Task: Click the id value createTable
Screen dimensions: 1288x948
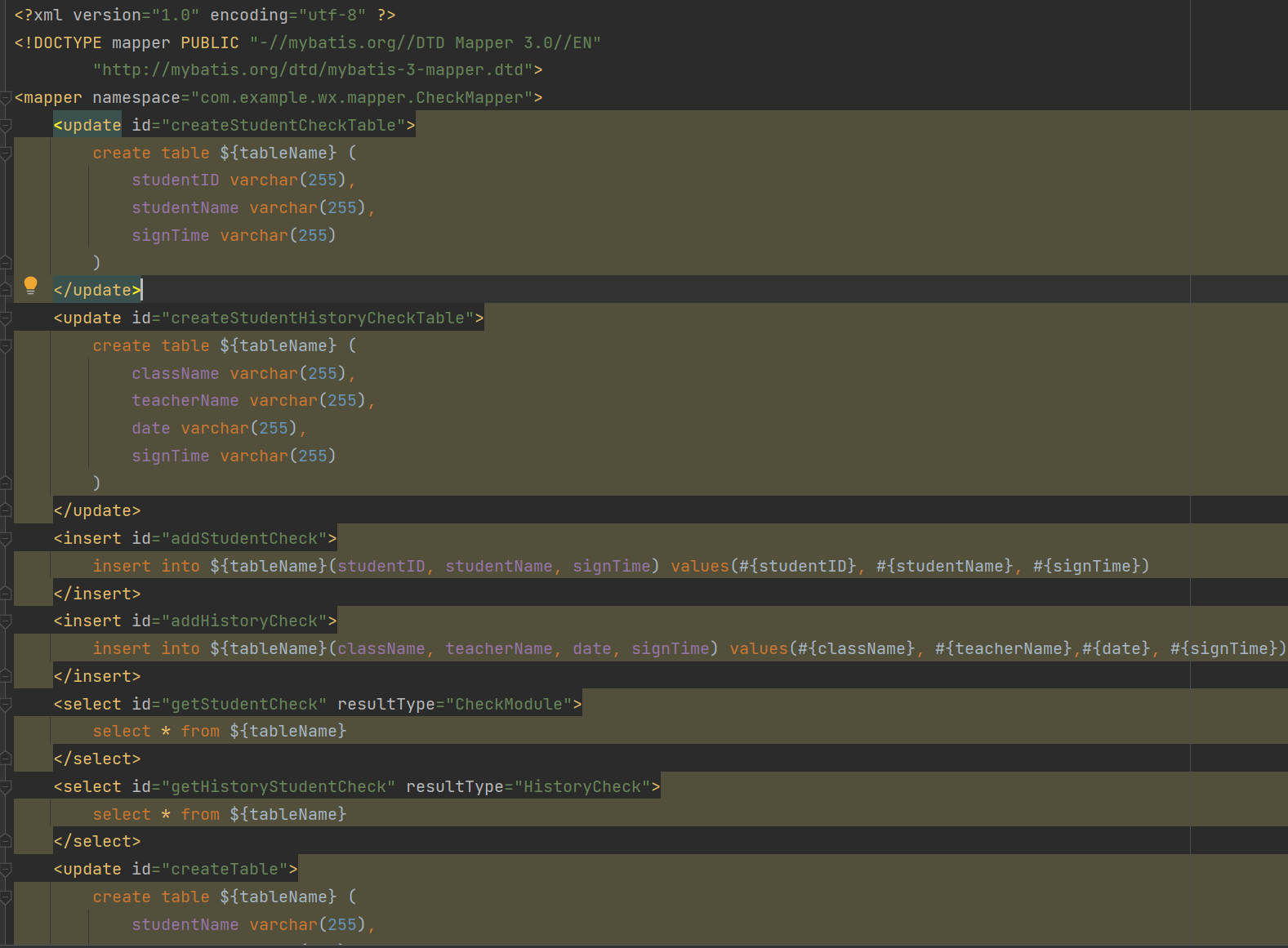Action: coord(225,870)
